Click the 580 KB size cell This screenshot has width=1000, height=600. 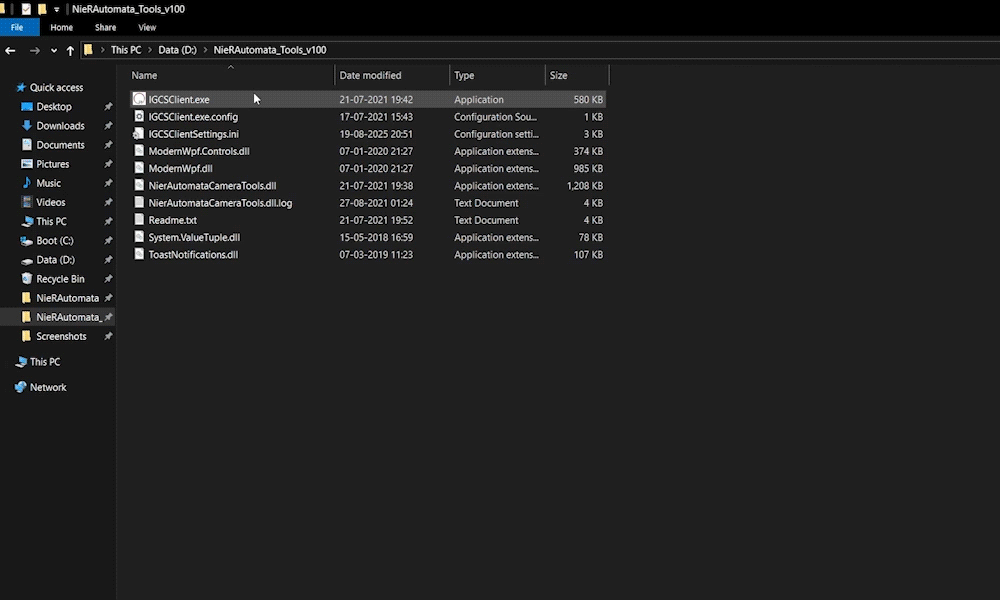pos(588,99)
